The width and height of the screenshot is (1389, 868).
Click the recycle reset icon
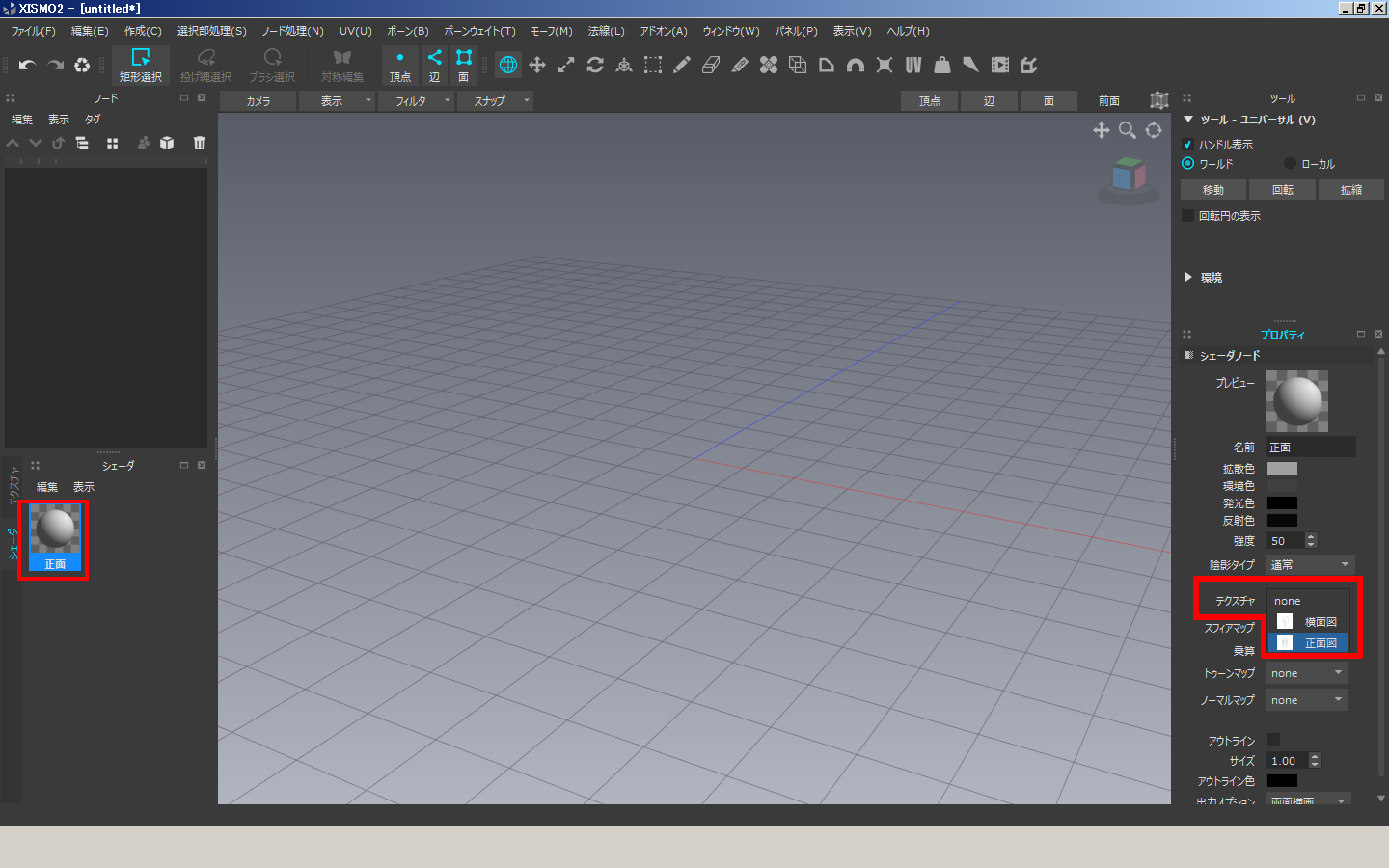pos(82,66)
